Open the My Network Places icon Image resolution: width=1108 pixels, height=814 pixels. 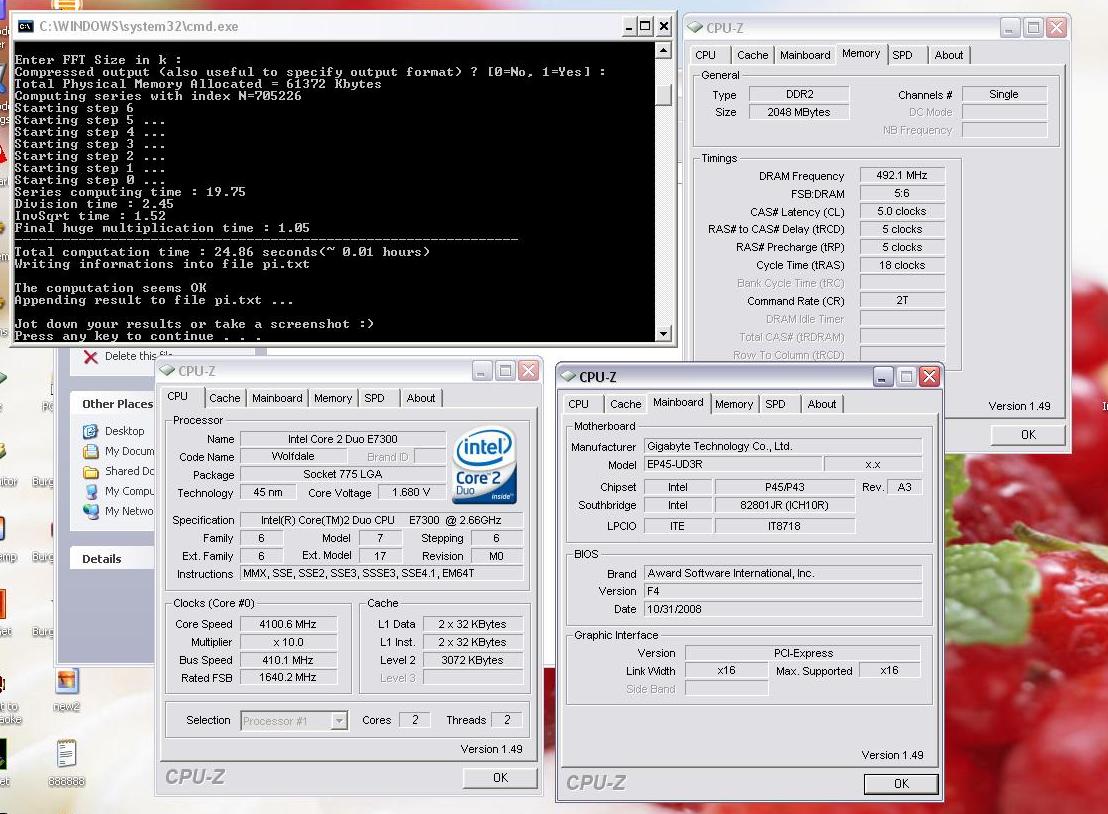pyautogui.click(x=90, y=511)
